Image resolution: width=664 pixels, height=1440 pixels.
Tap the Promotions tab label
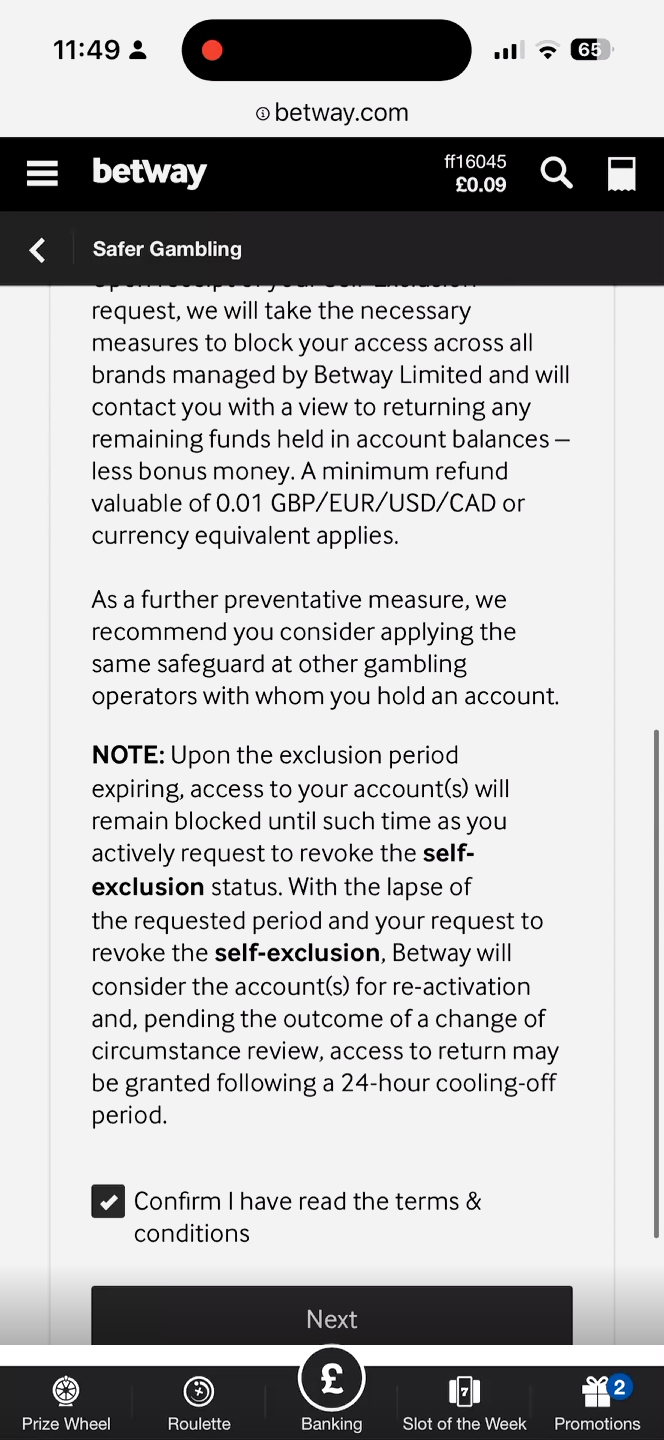[x=597, y=1423]
